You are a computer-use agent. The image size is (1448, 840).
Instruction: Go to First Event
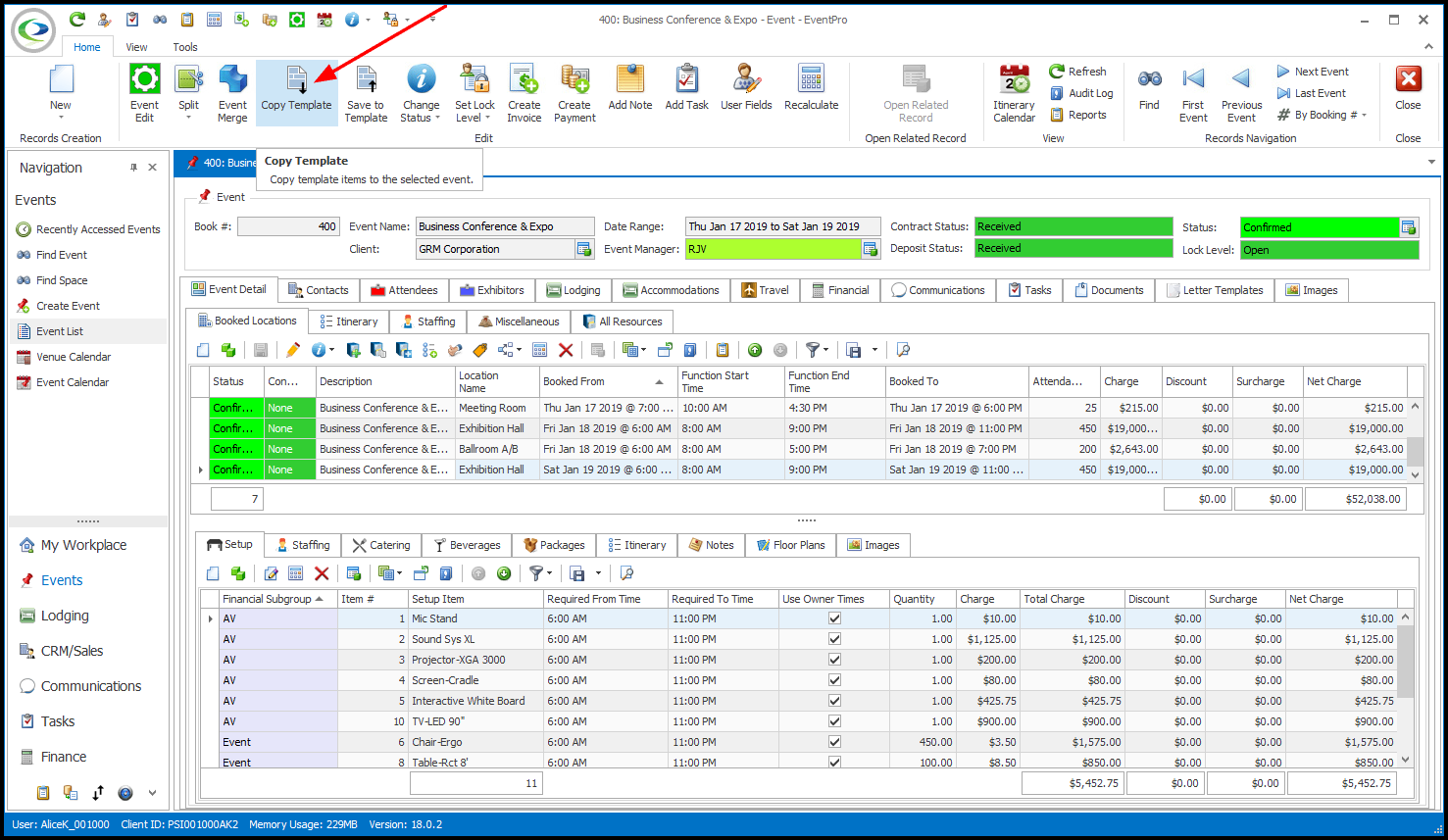click(1193, 93)
